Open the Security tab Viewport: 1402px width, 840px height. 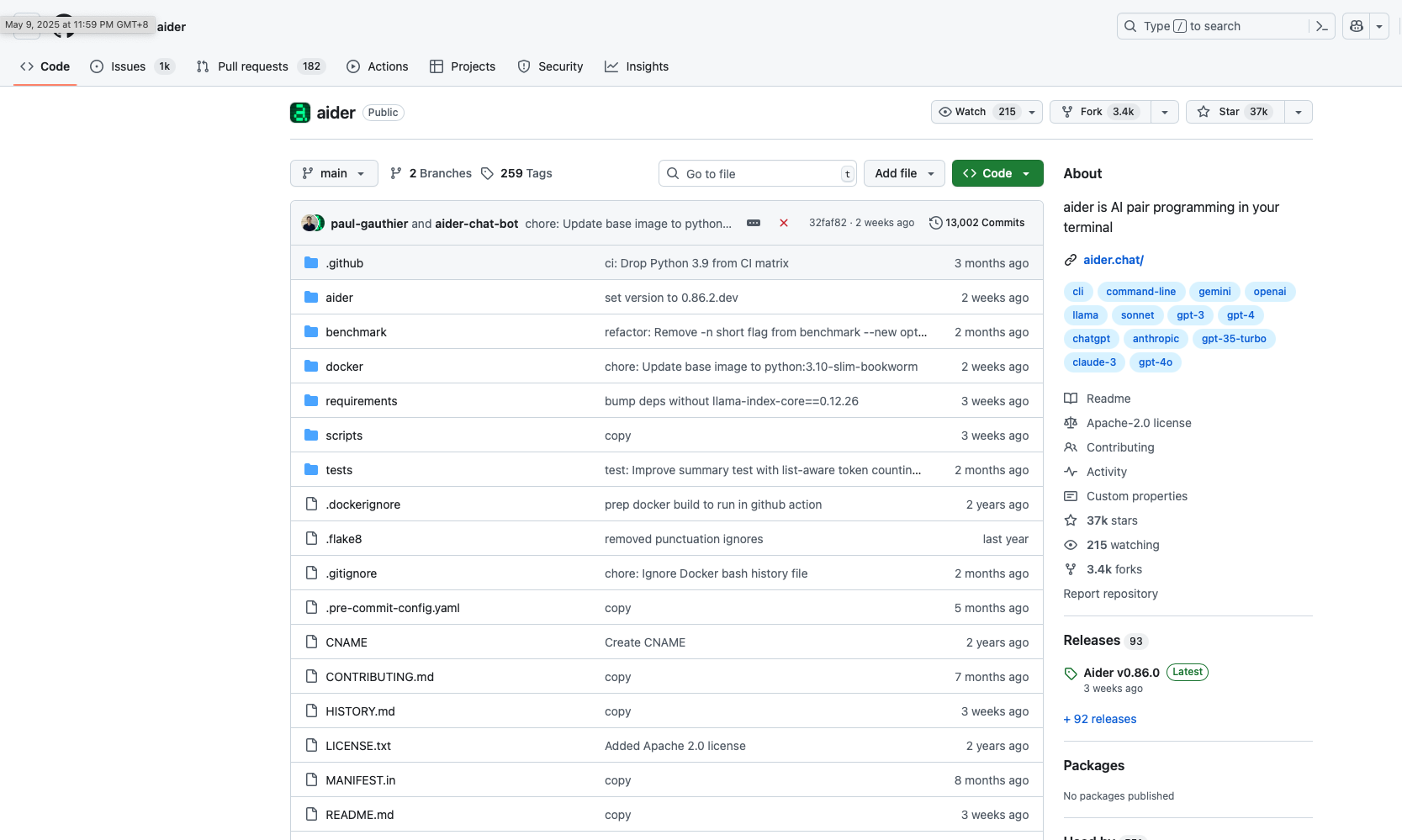[x=551, y=66]
